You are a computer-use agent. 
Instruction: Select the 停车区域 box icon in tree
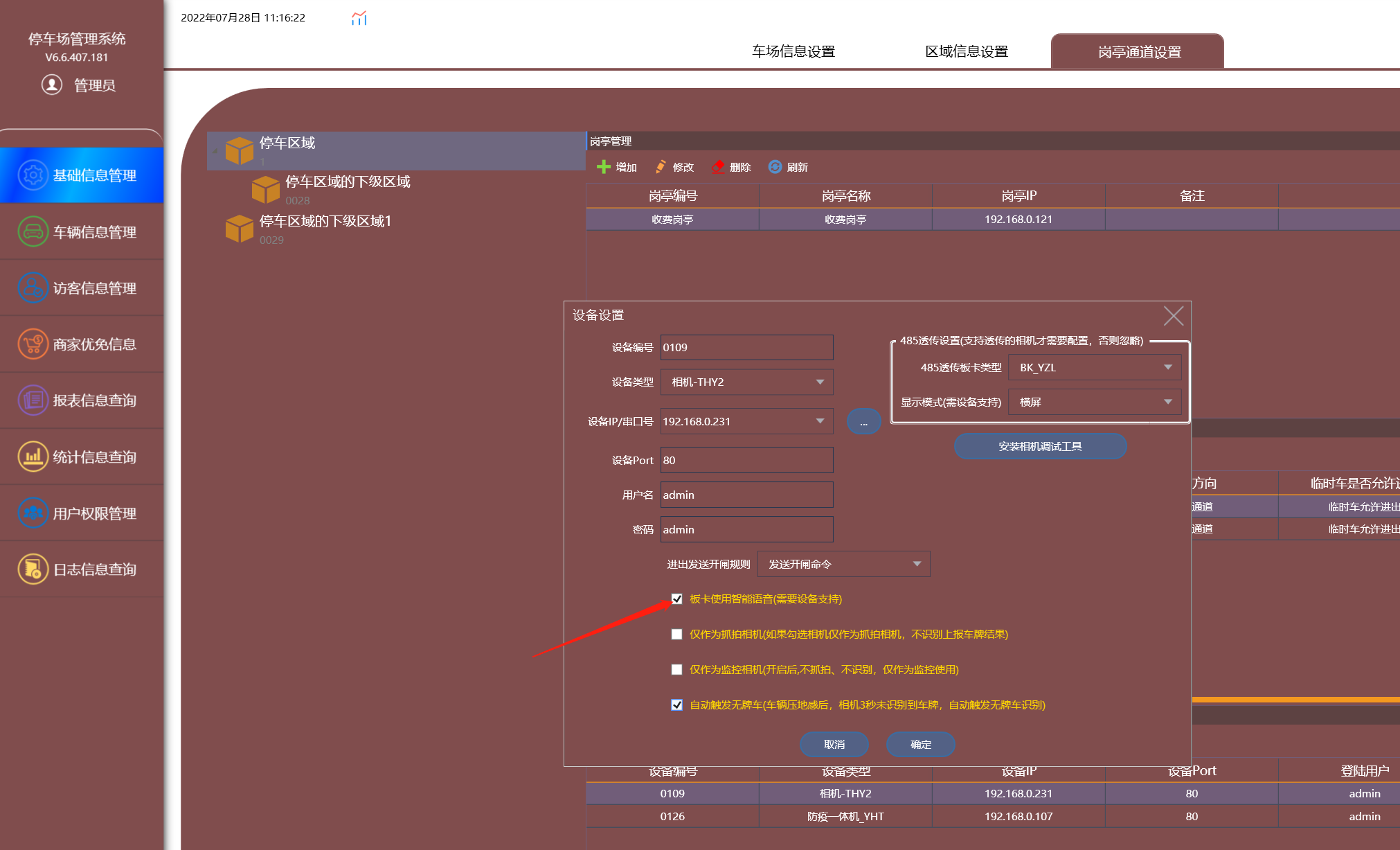point(240,150)
